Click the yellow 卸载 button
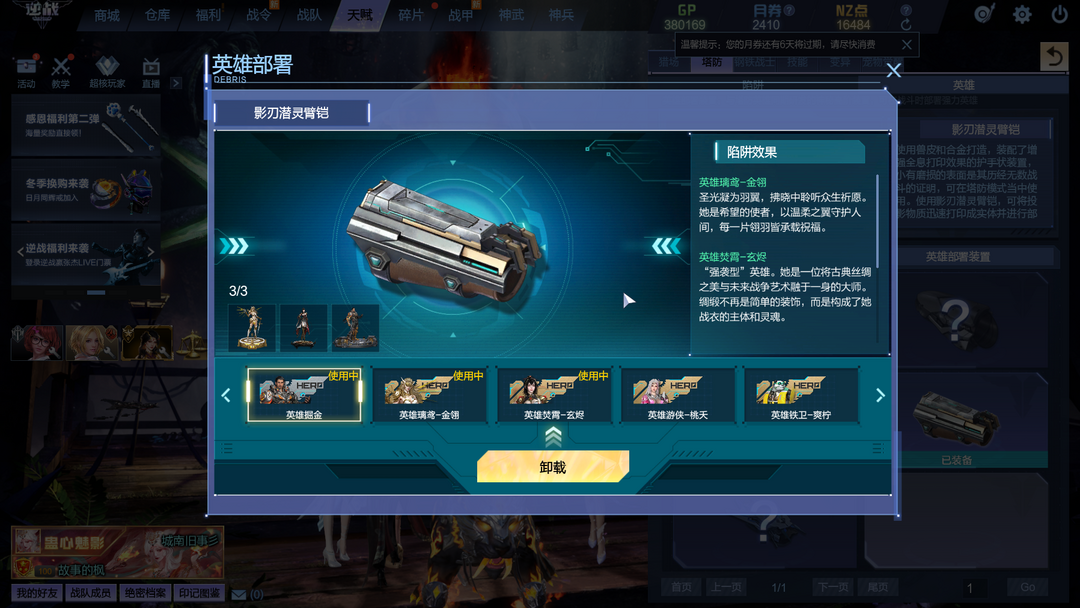This screenshot has width=1080, height=608. (552, 467)
